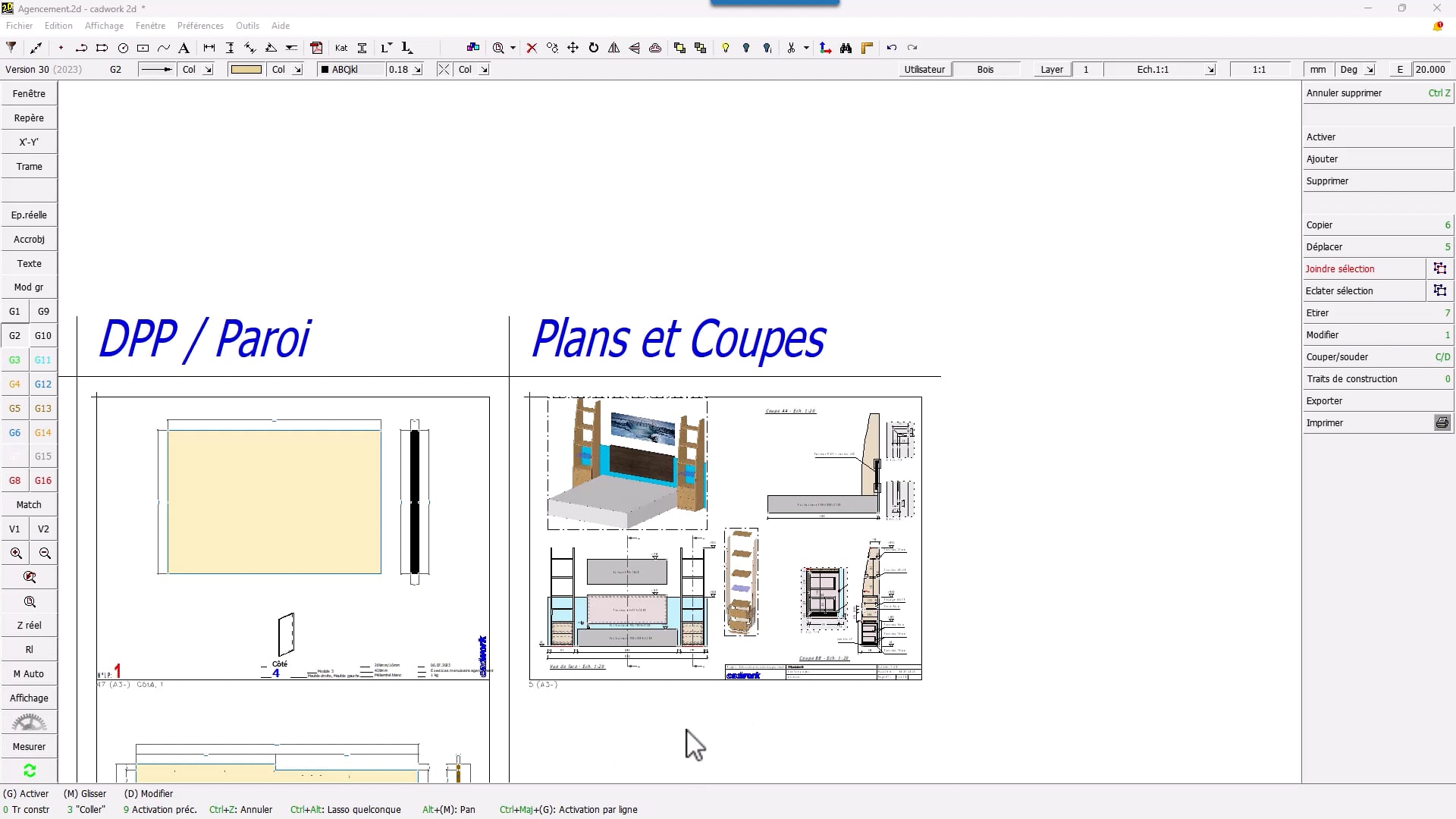Click the beige fill color swatch
This screenshot has width=1456, height=819.
[246, 69]
